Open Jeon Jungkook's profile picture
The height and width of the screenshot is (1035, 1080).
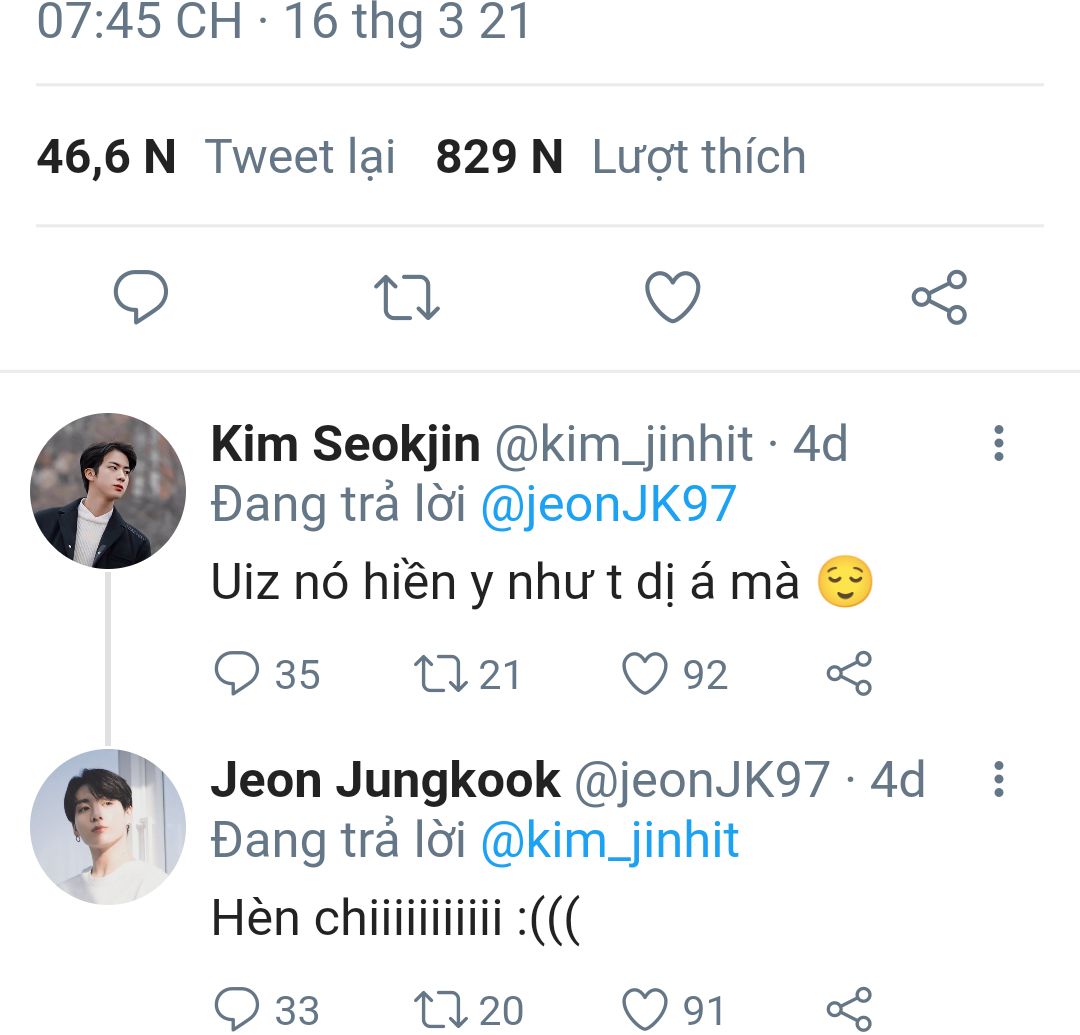tap(108, 827)
